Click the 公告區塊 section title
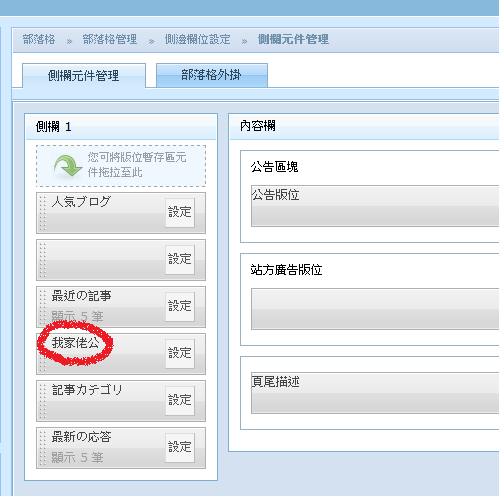 [274, 167]
